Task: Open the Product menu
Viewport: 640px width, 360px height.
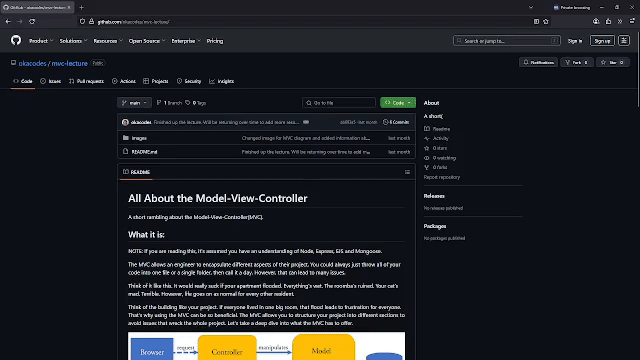Action: (41, 41)
